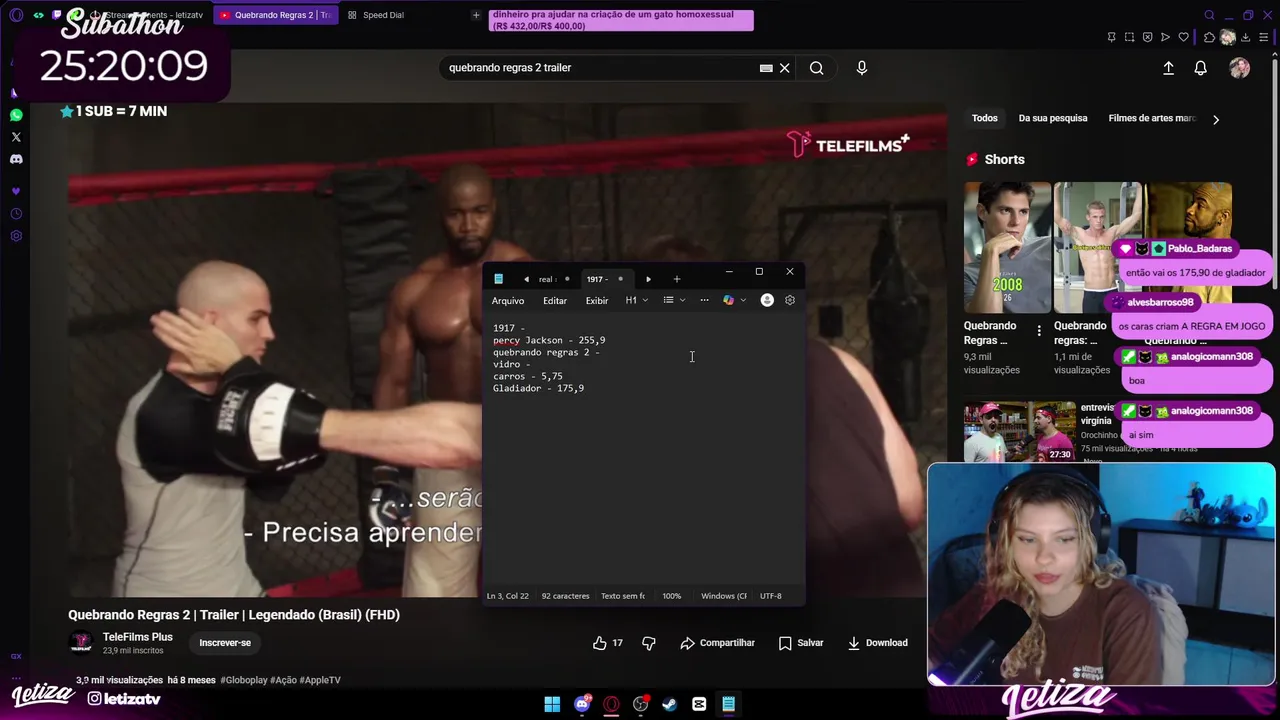
Task: Open browser downloads icon in toolbar
Action: [x=1246, y=37]
